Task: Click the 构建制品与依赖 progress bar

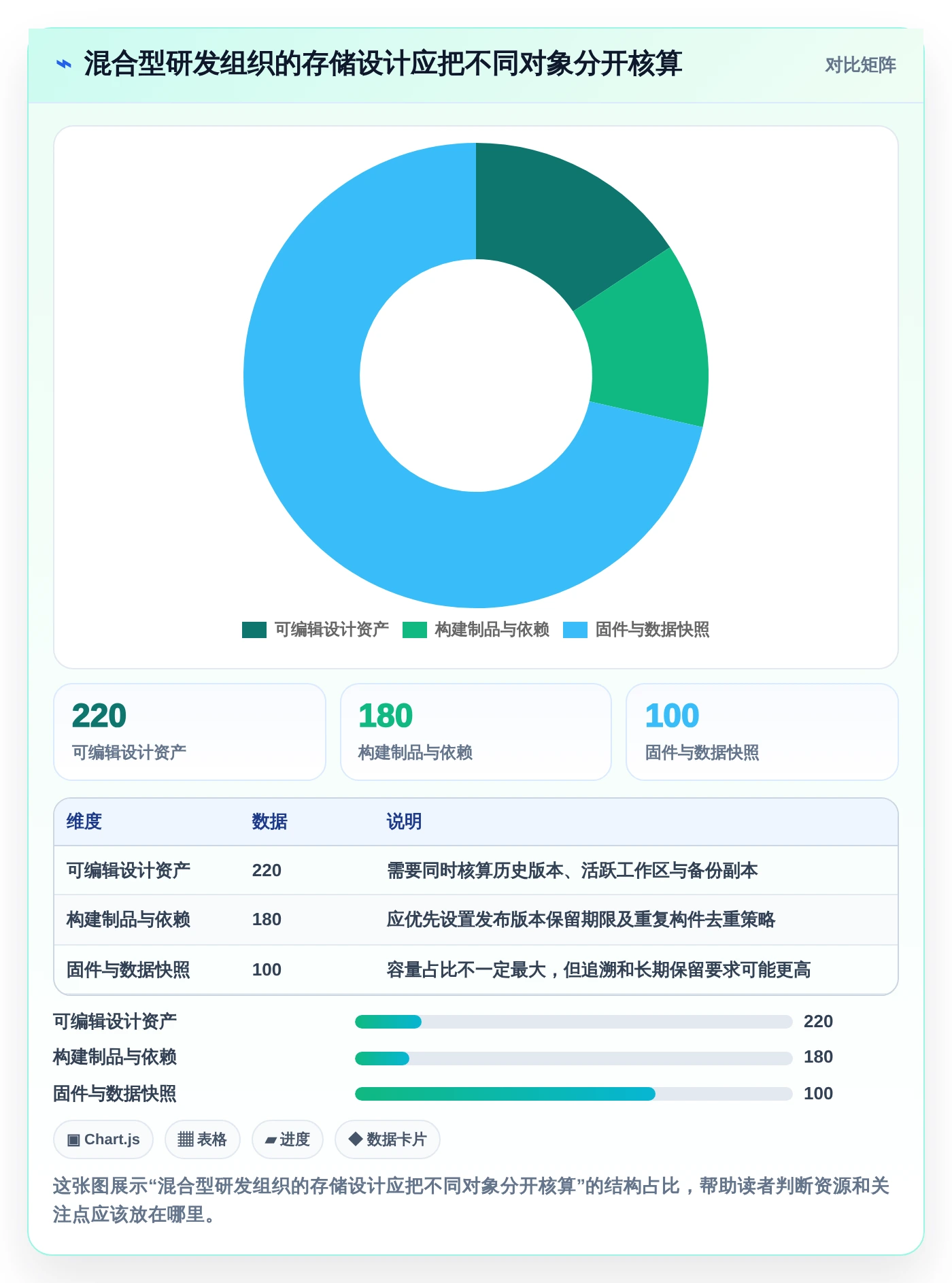Action: tap(574, 1059)
